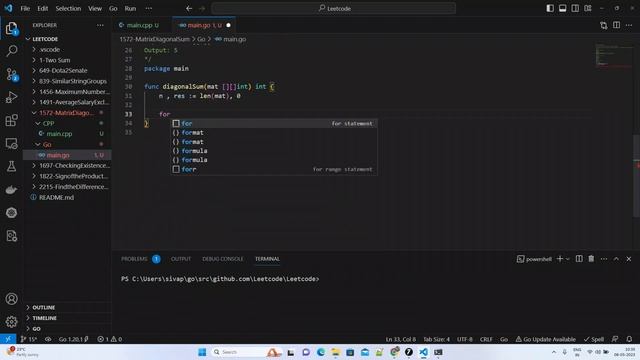Click the Go 1.20.1 version status item
The width and height of the screenshot is (640, 360).
(73, 339)
